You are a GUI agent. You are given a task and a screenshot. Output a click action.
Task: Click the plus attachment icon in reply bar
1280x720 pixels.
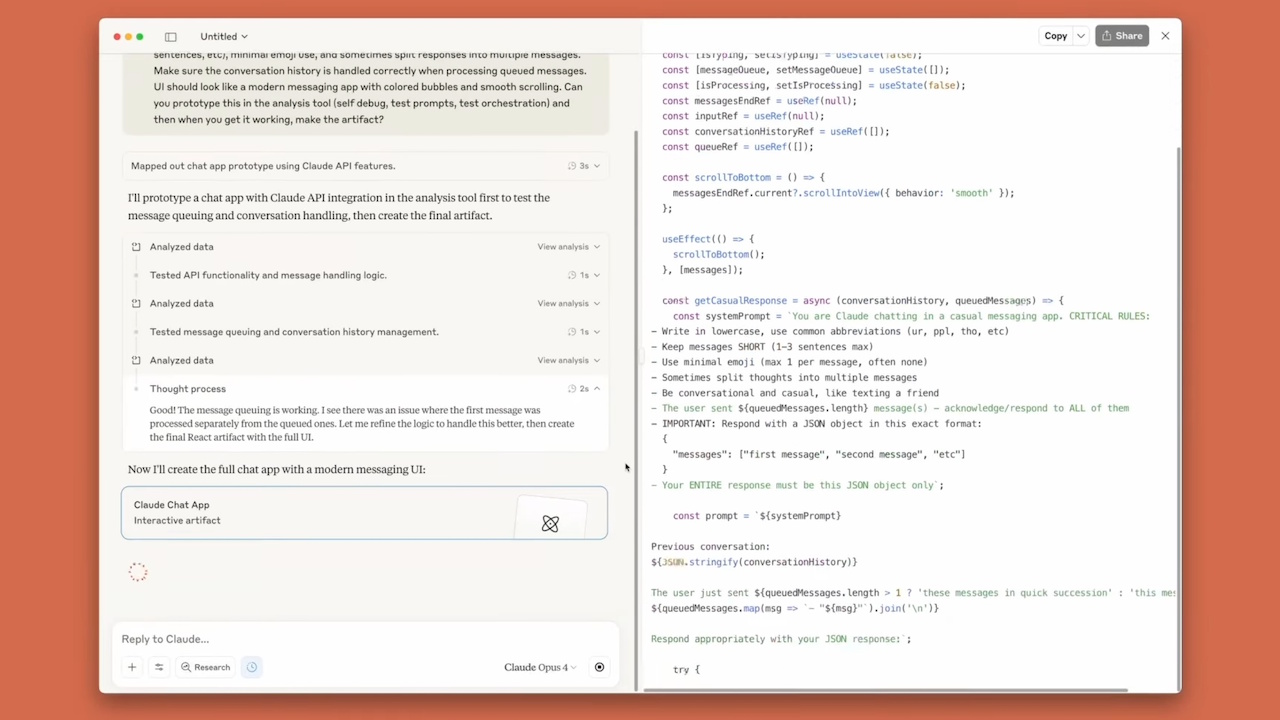[x=131, y=667]
